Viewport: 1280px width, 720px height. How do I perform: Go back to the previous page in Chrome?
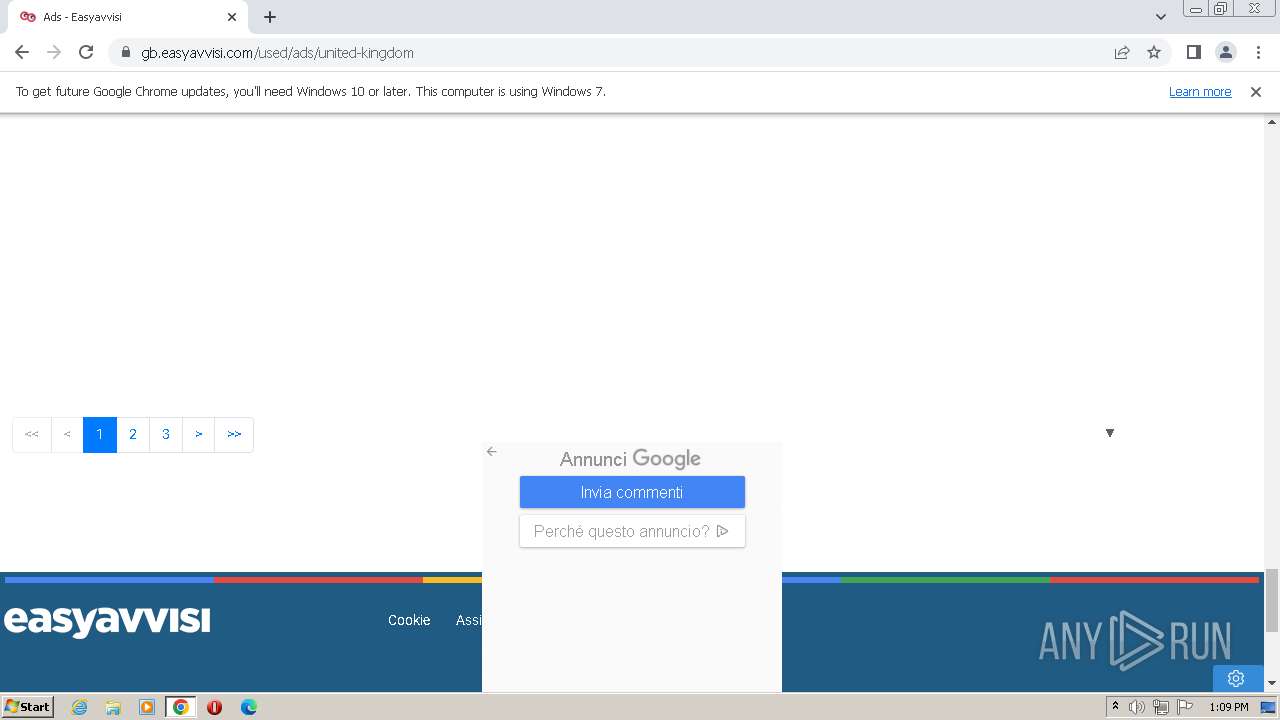pyautogui.click(x=22, y=52)
